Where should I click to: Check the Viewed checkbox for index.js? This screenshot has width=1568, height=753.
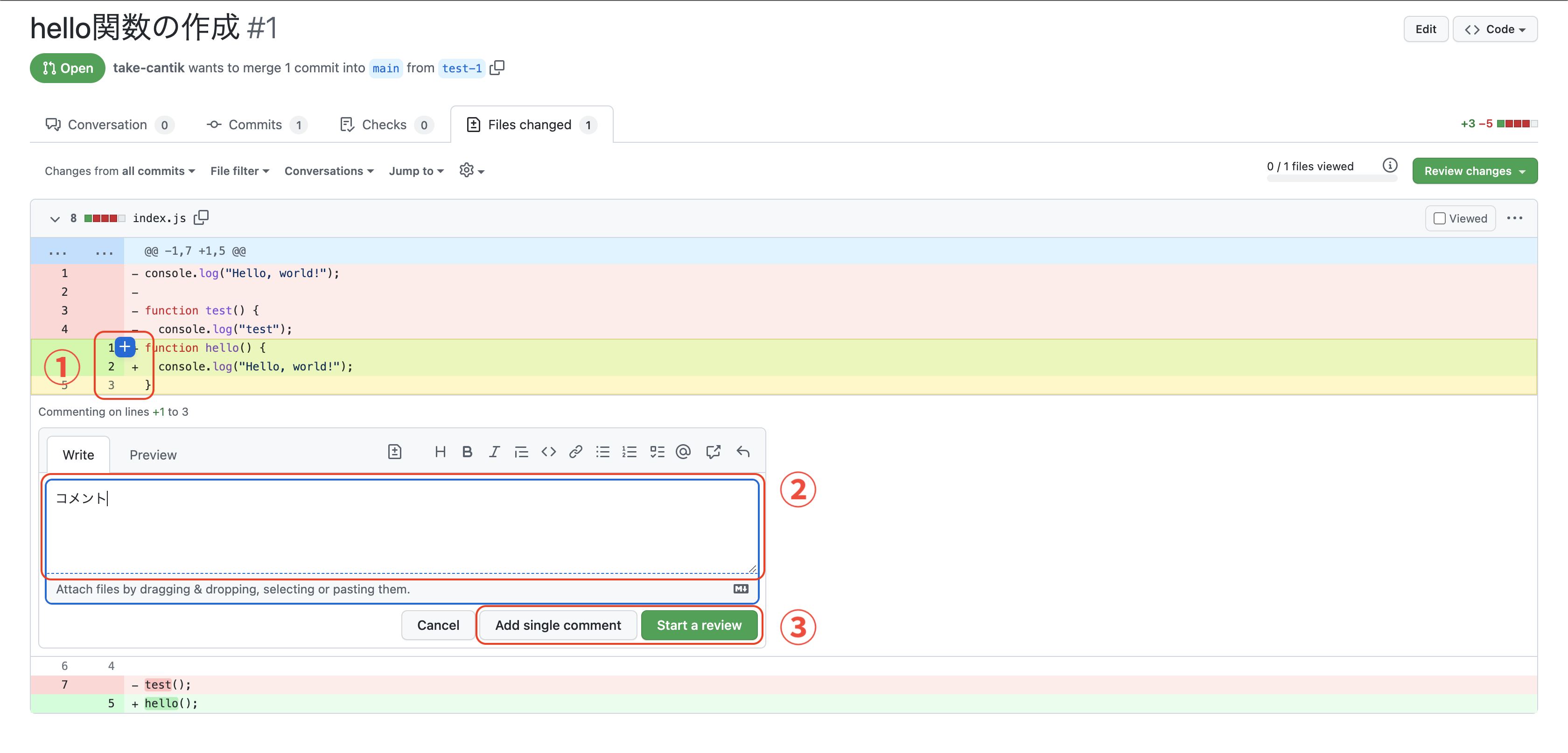1439,218
